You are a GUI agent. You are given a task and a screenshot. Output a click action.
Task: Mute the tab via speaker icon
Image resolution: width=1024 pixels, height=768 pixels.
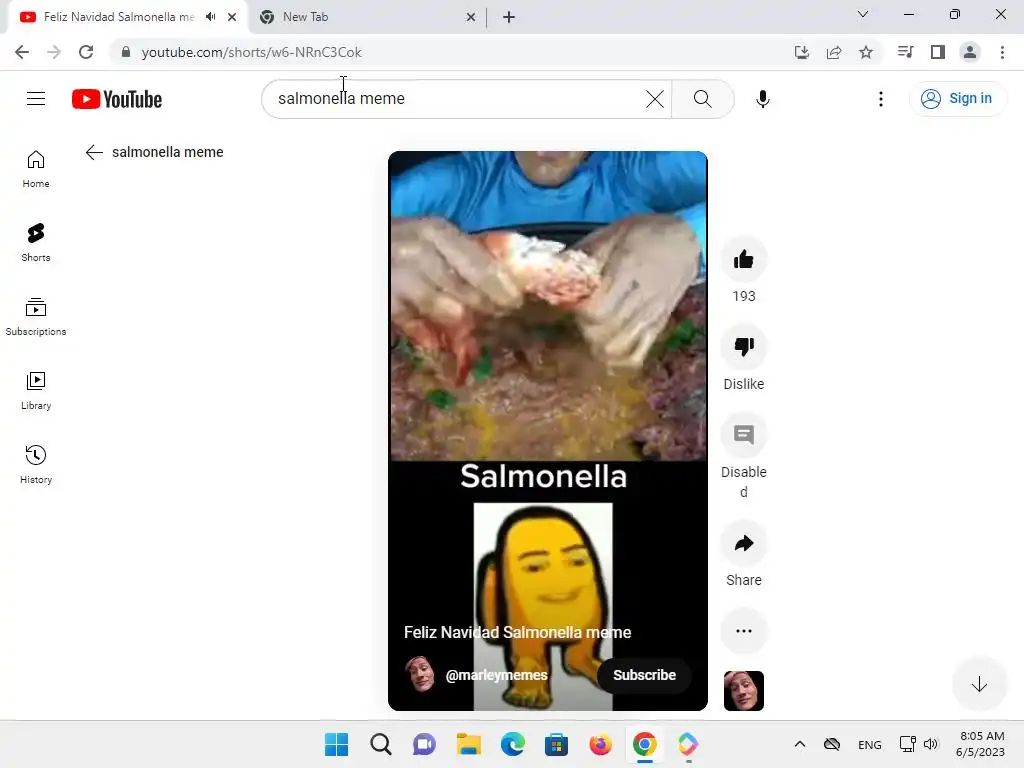point(210,17)
